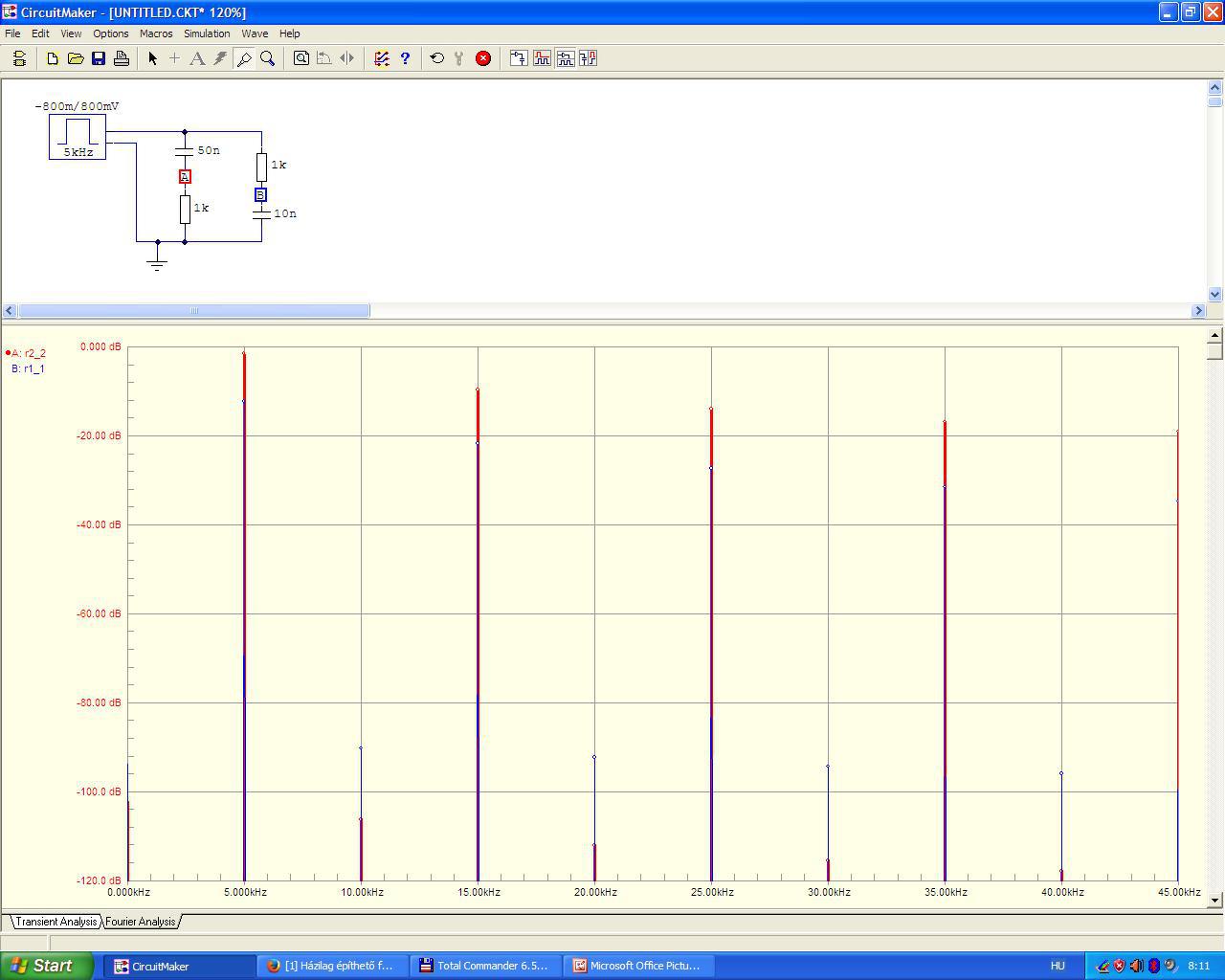Open the Options menu

click(x=111, y=33)
